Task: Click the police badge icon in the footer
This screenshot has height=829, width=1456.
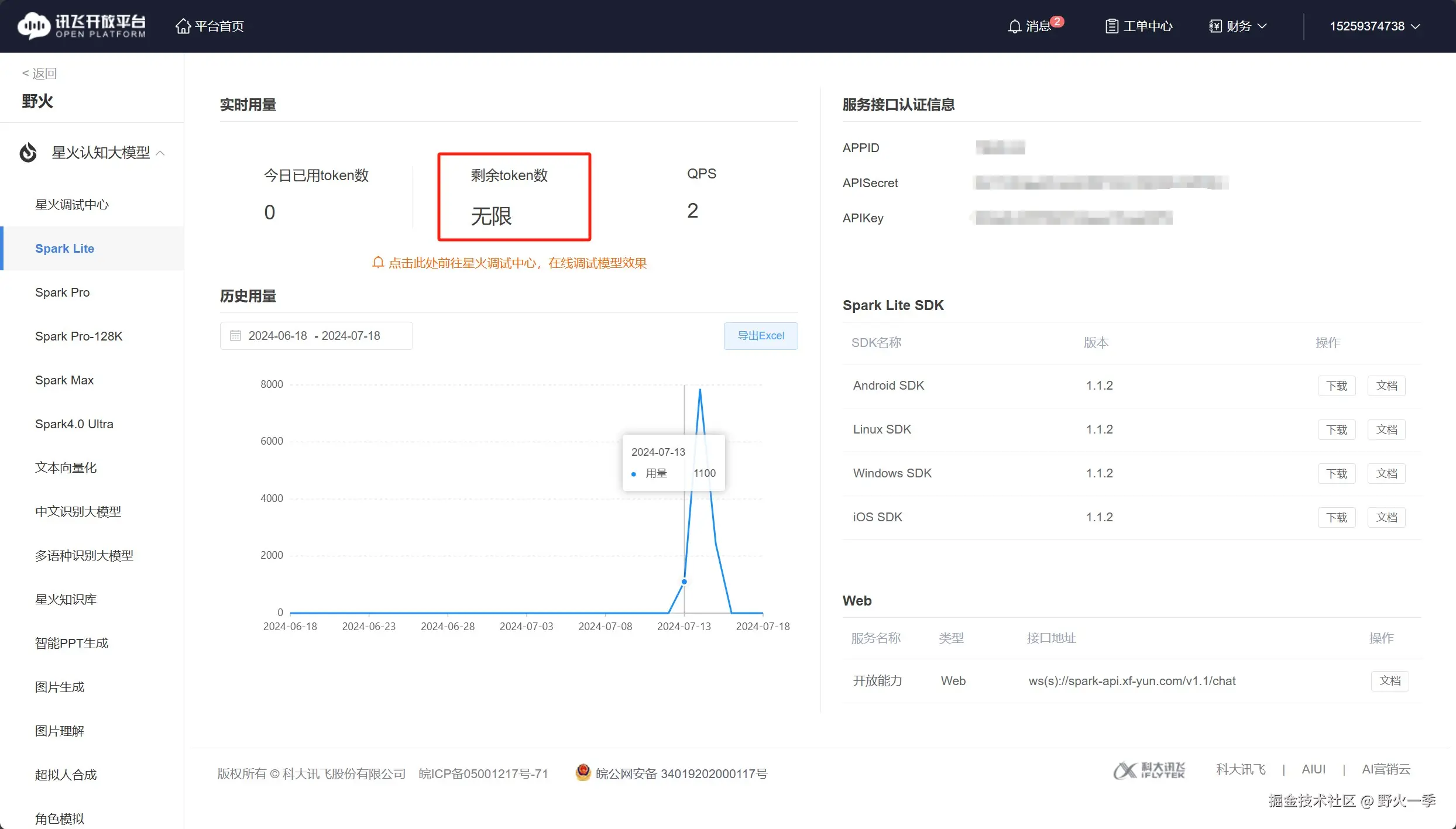Action: point(583,773)
